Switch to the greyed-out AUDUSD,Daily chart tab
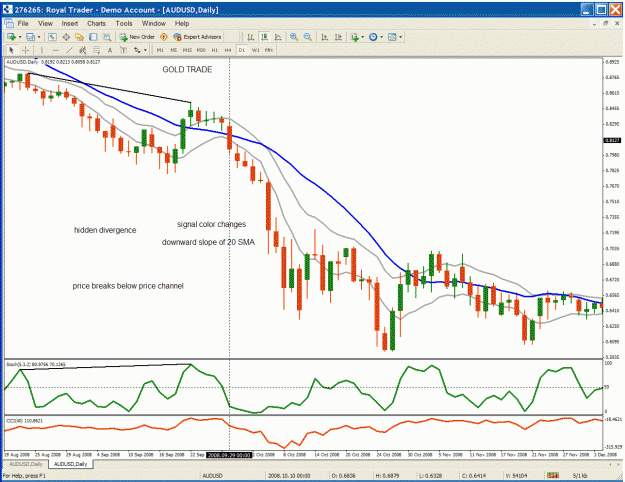This screenshot has width=625, height=482. click(26, 464)
